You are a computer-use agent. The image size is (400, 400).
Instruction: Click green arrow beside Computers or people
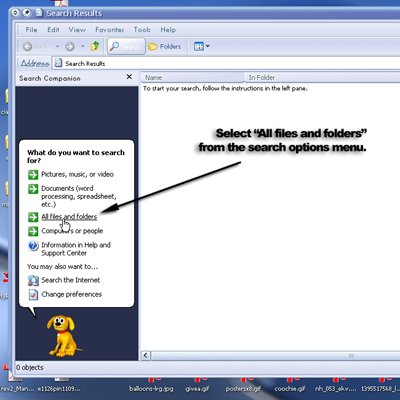click(x=33, y=231)
